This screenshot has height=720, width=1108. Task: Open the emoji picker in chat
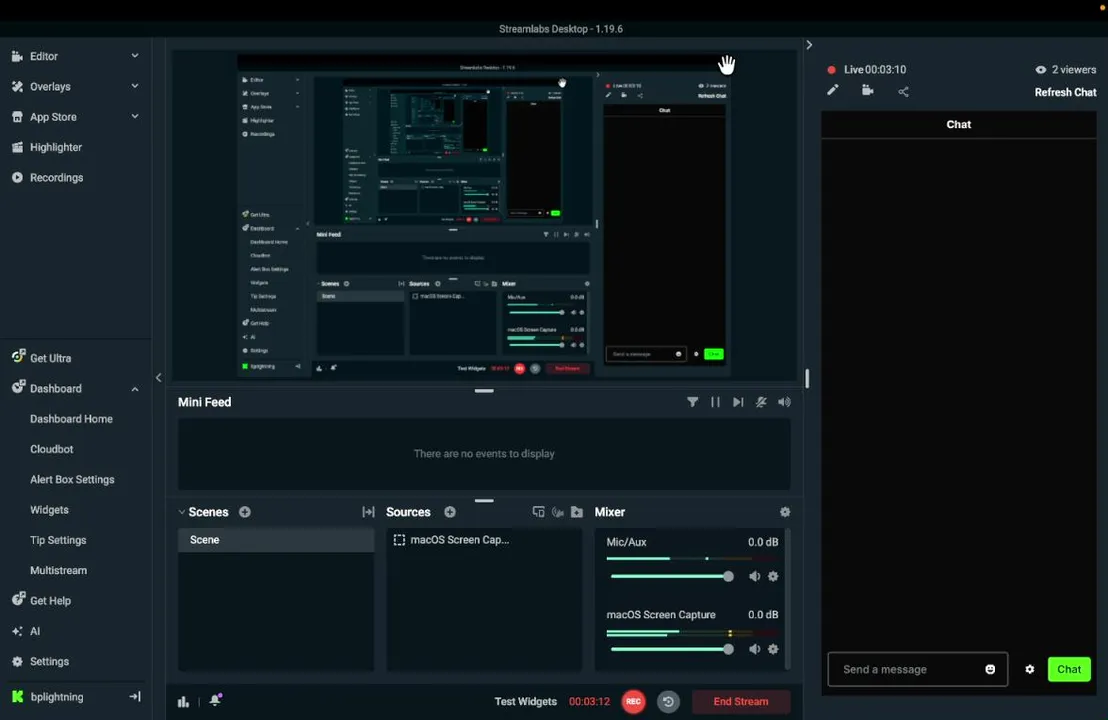pyautogui.click(x=990, y=669)
